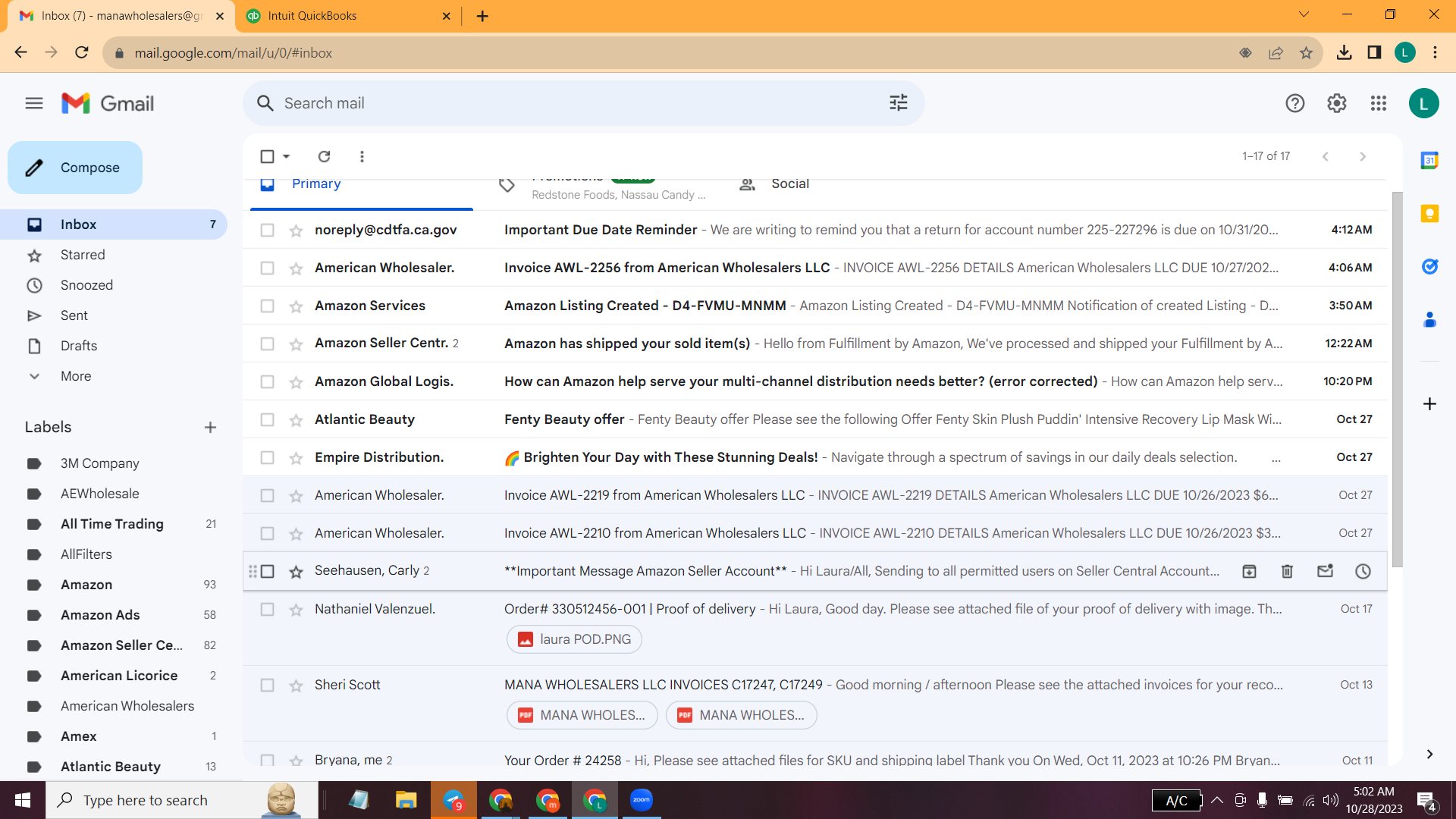Show hidden system tray icons chevron
Viewport: 1456px width, 819px height.
(1216, 800)
